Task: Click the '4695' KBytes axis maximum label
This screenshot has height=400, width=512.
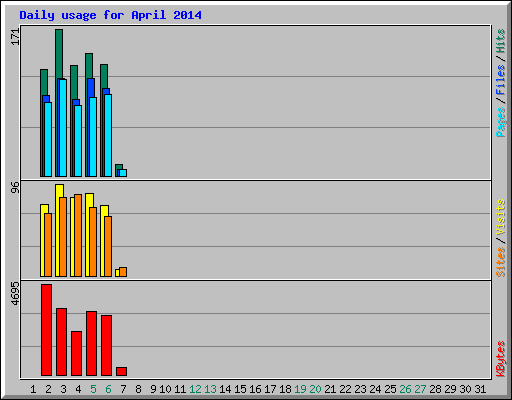Action: coord(15,294)
